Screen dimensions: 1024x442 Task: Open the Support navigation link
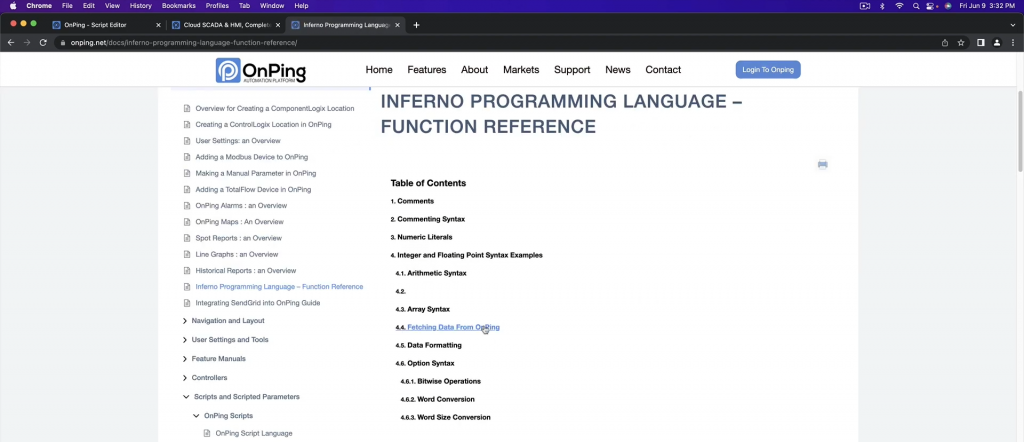(x=572, y=70)
